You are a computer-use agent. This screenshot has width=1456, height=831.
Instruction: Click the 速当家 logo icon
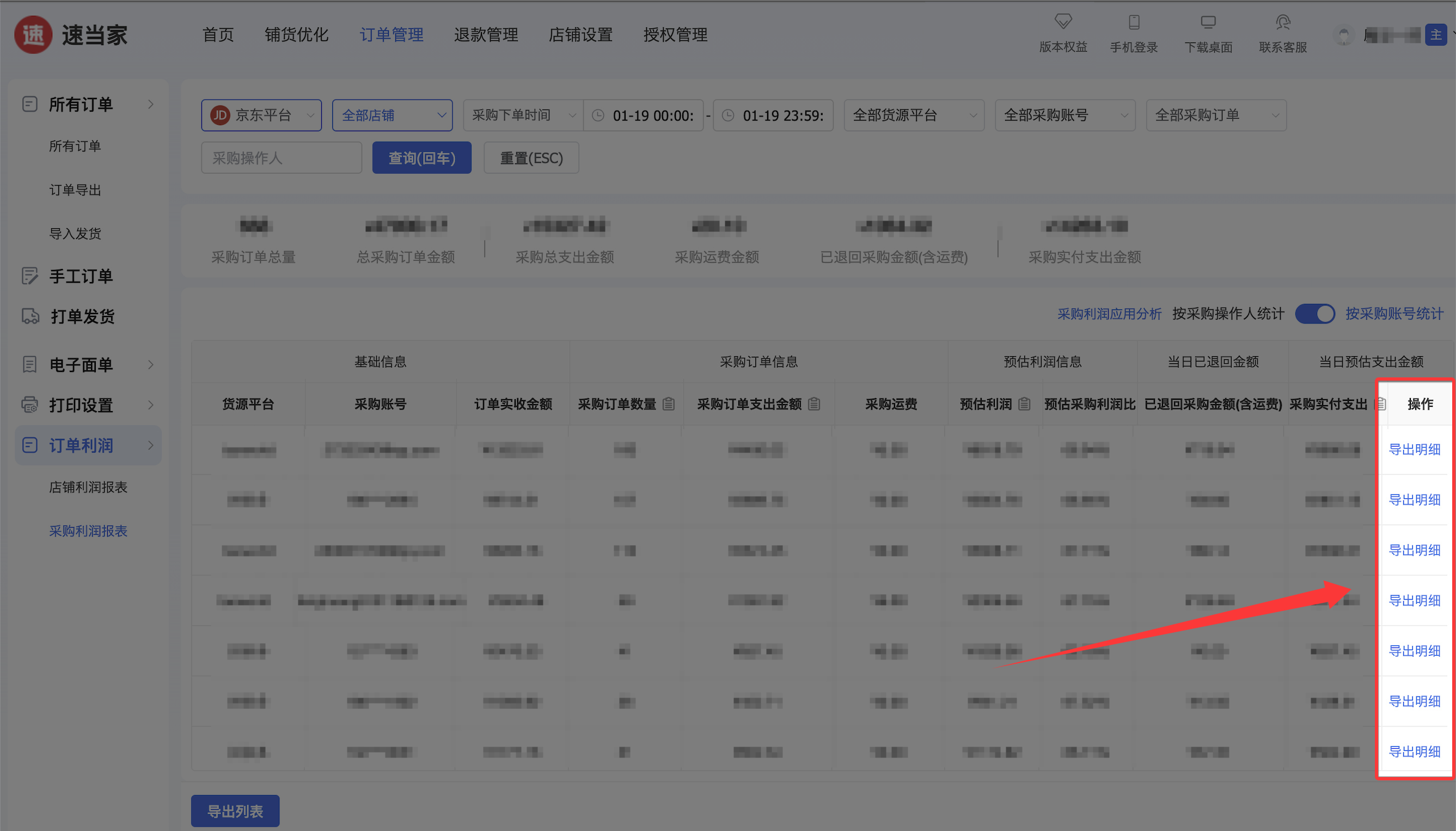33,35
